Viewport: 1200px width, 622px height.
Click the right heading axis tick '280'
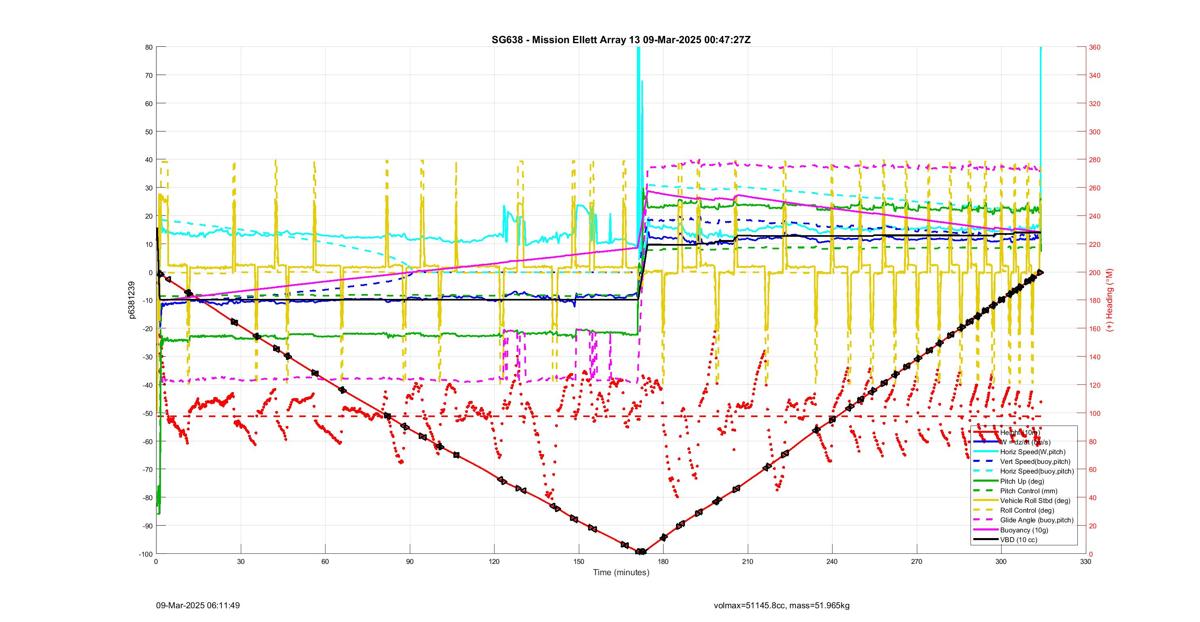(x=1096, y=160)
